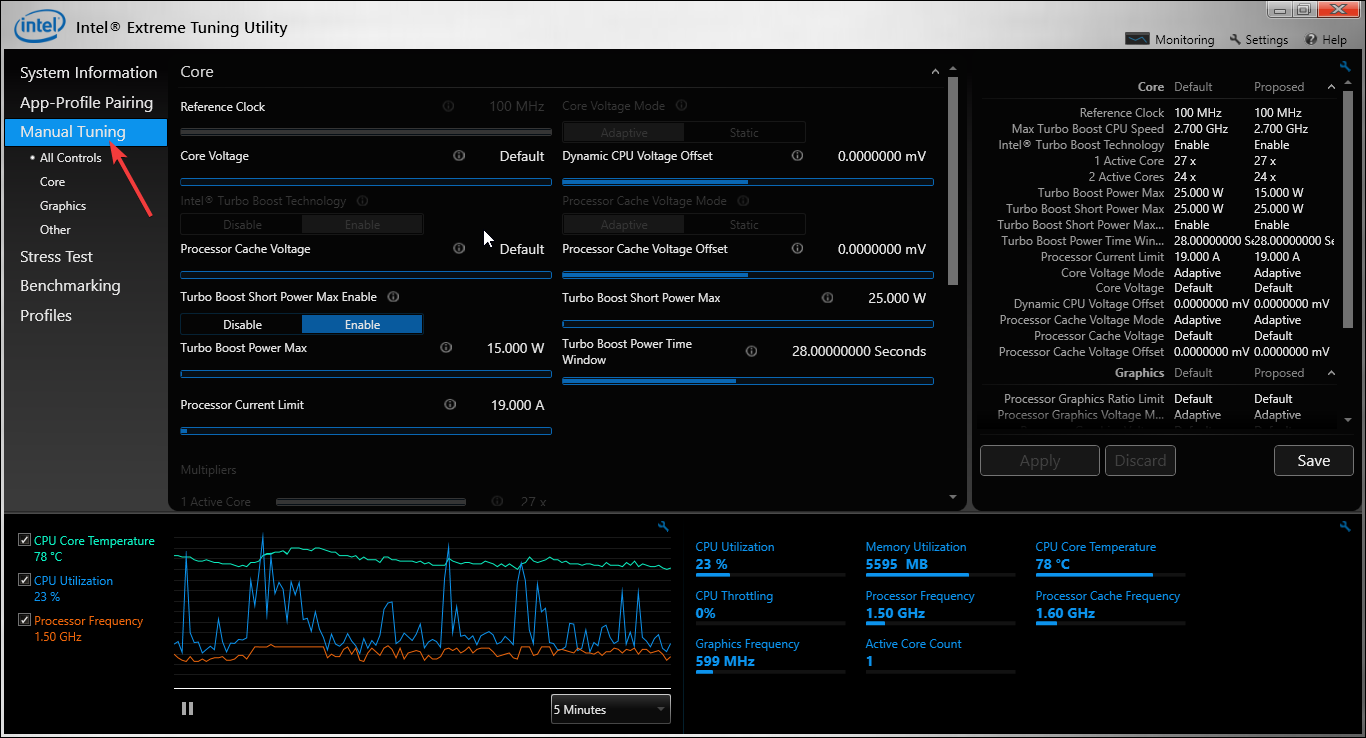
Task: Click the Discard button
Action: click(x=1140, y=460)
